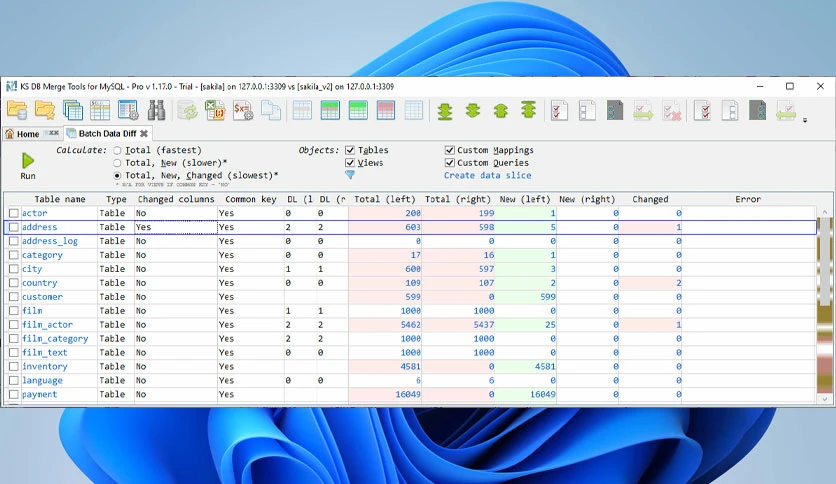Screen dimensions: 836x484
Task: Click the Excel export icon
Action: click(x=215, y=110)
